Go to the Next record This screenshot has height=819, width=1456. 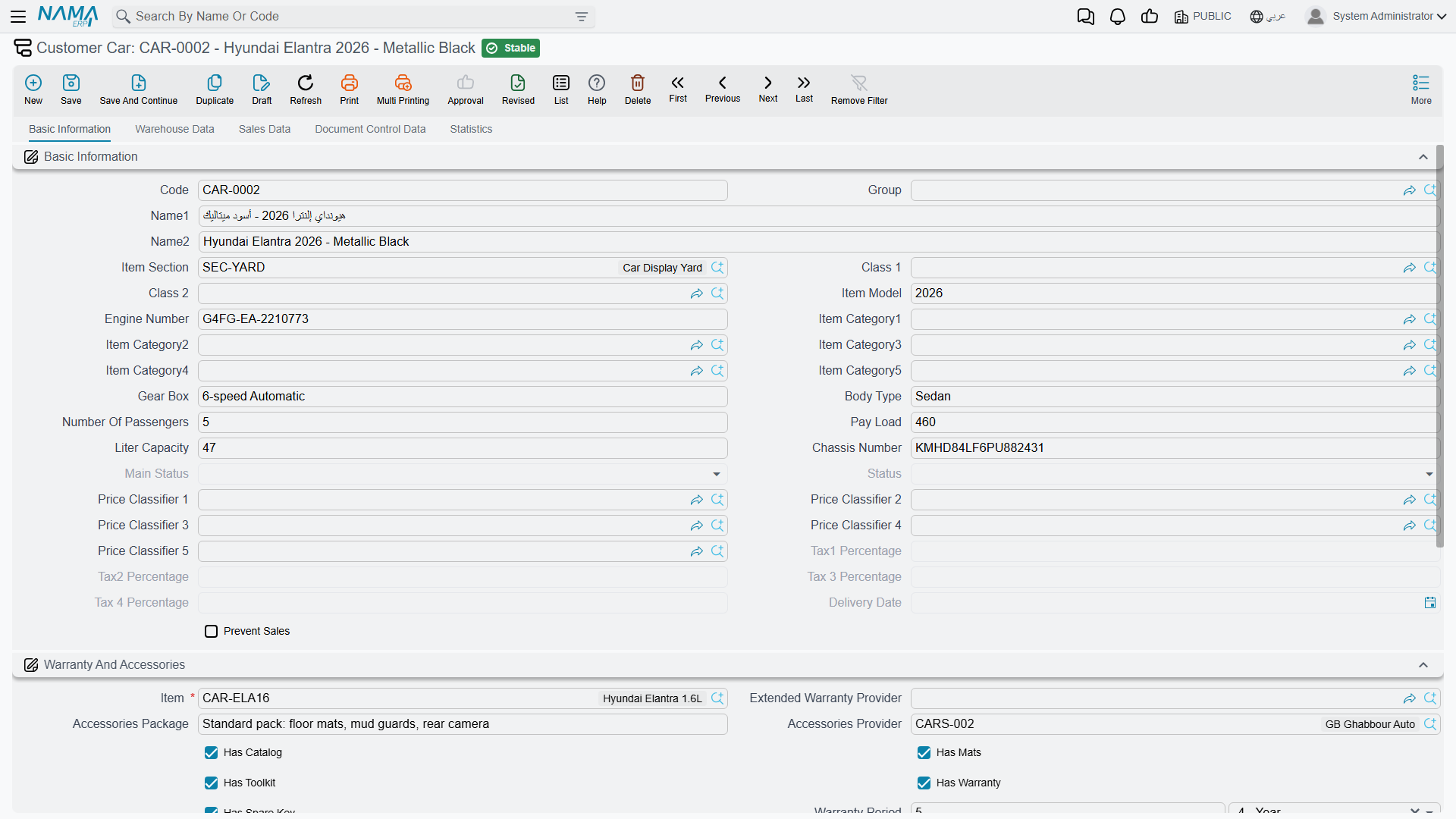[768, 89]
